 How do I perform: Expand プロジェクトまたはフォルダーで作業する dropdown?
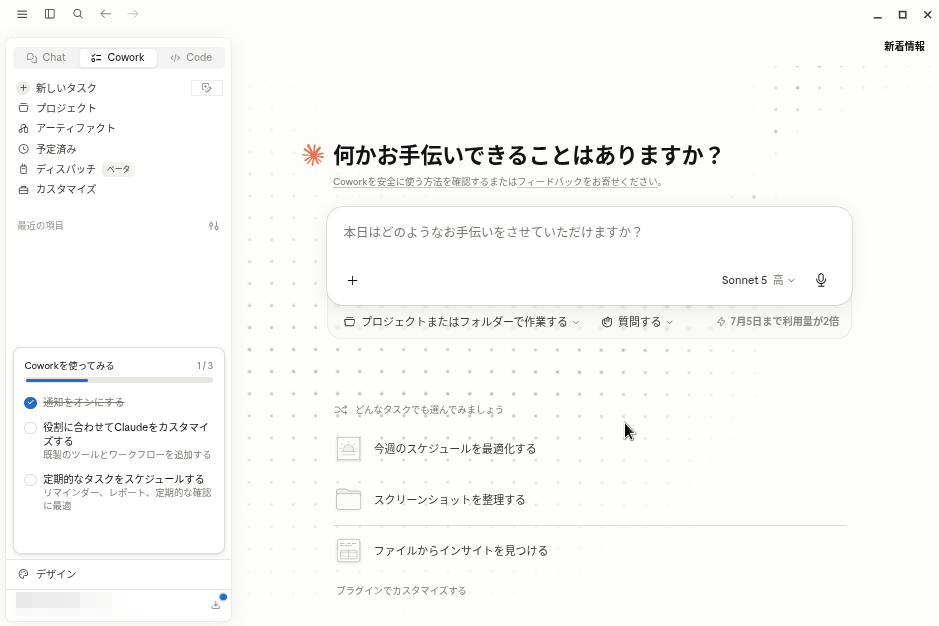pyautogui.click(x=462, y=322)
